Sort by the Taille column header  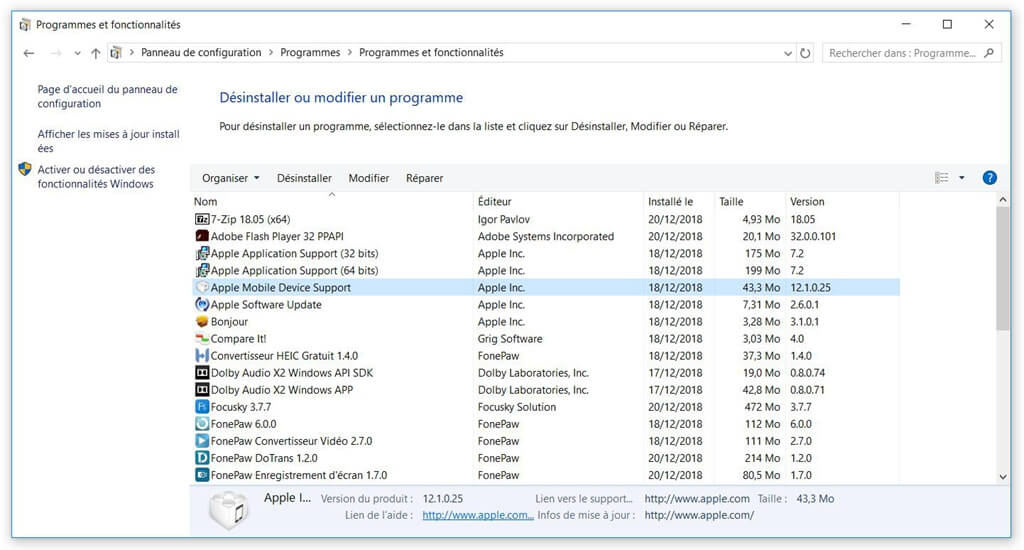coord(750,201)
